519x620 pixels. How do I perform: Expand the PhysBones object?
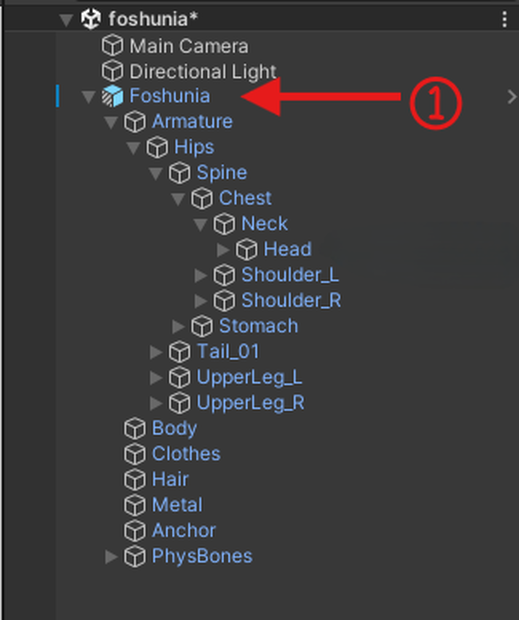[x=111, y=556]
